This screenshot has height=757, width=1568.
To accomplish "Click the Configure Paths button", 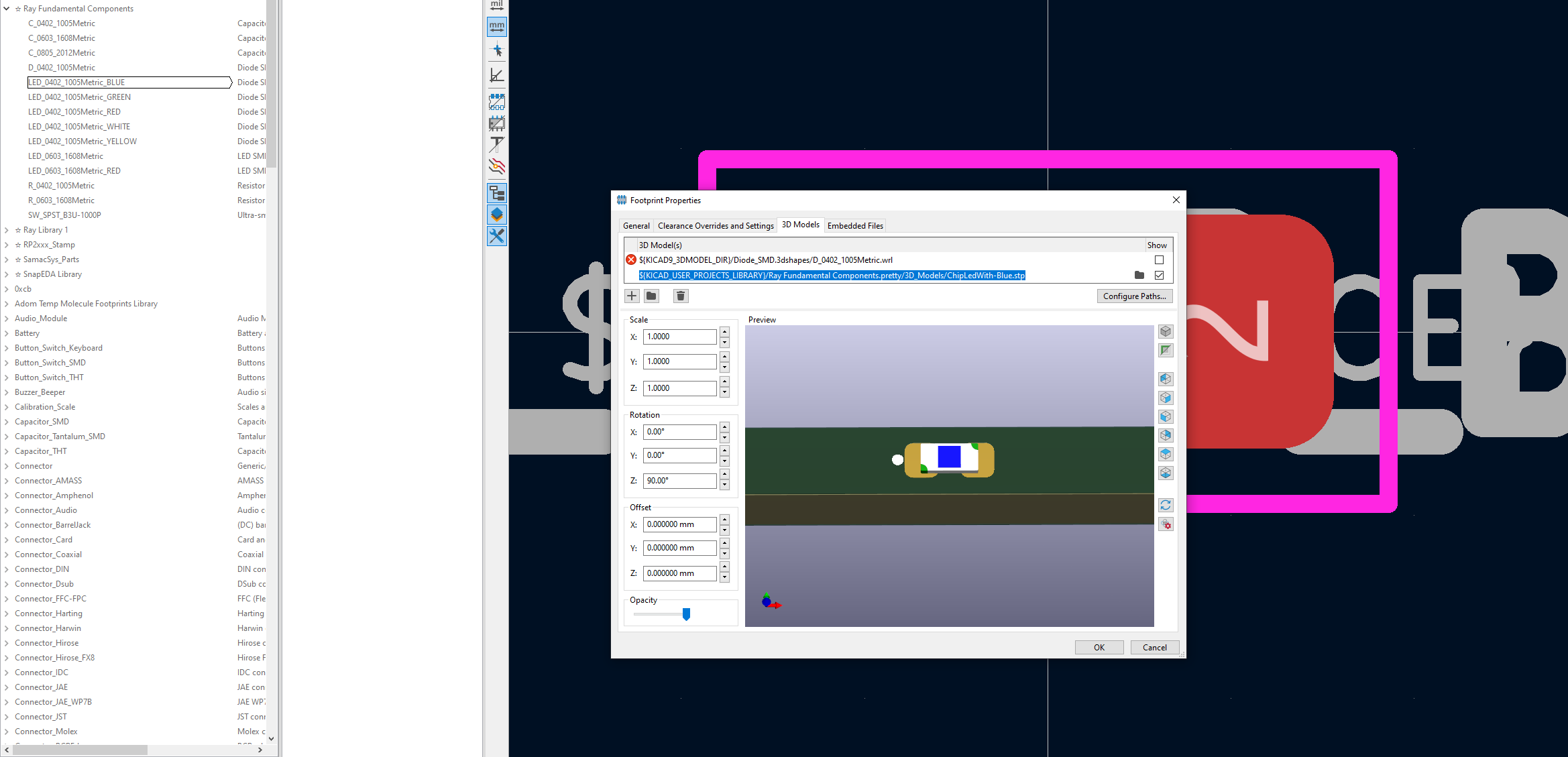I will (1134, 296).
